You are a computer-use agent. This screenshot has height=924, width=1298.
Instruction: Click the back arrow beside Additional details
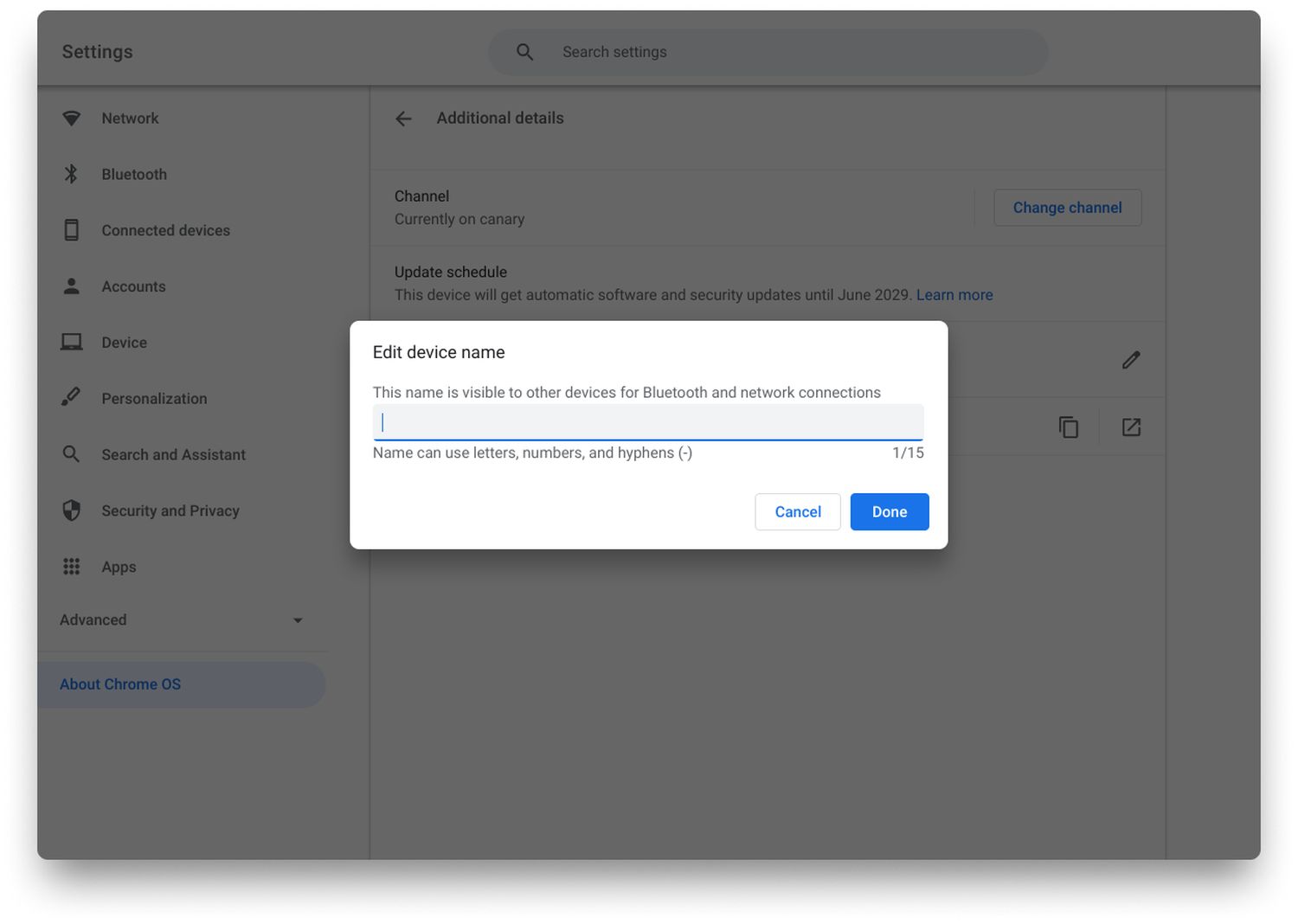(x=403, y=119)
